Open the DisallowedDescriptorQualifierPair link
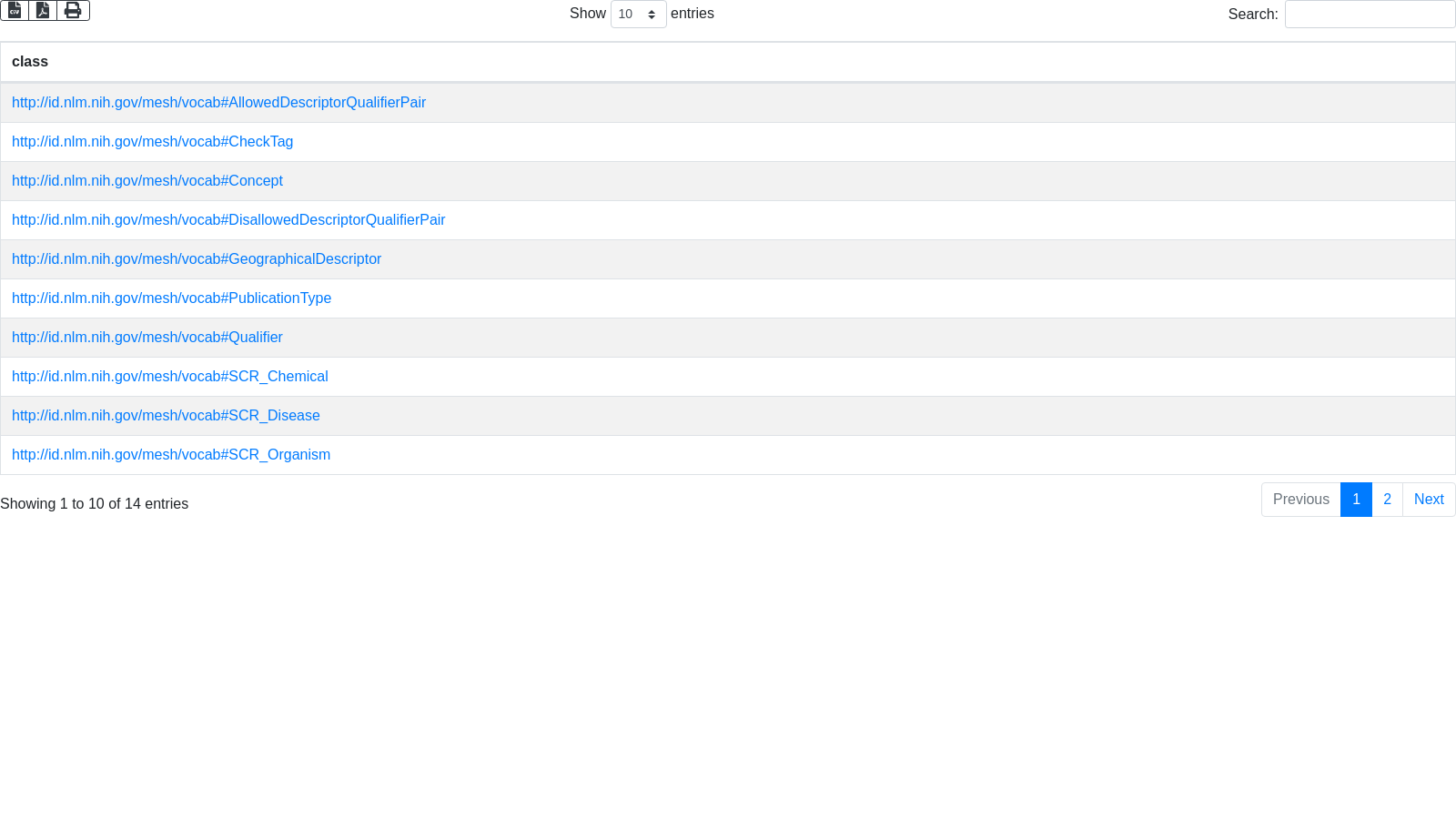 [x=228, y=220]
